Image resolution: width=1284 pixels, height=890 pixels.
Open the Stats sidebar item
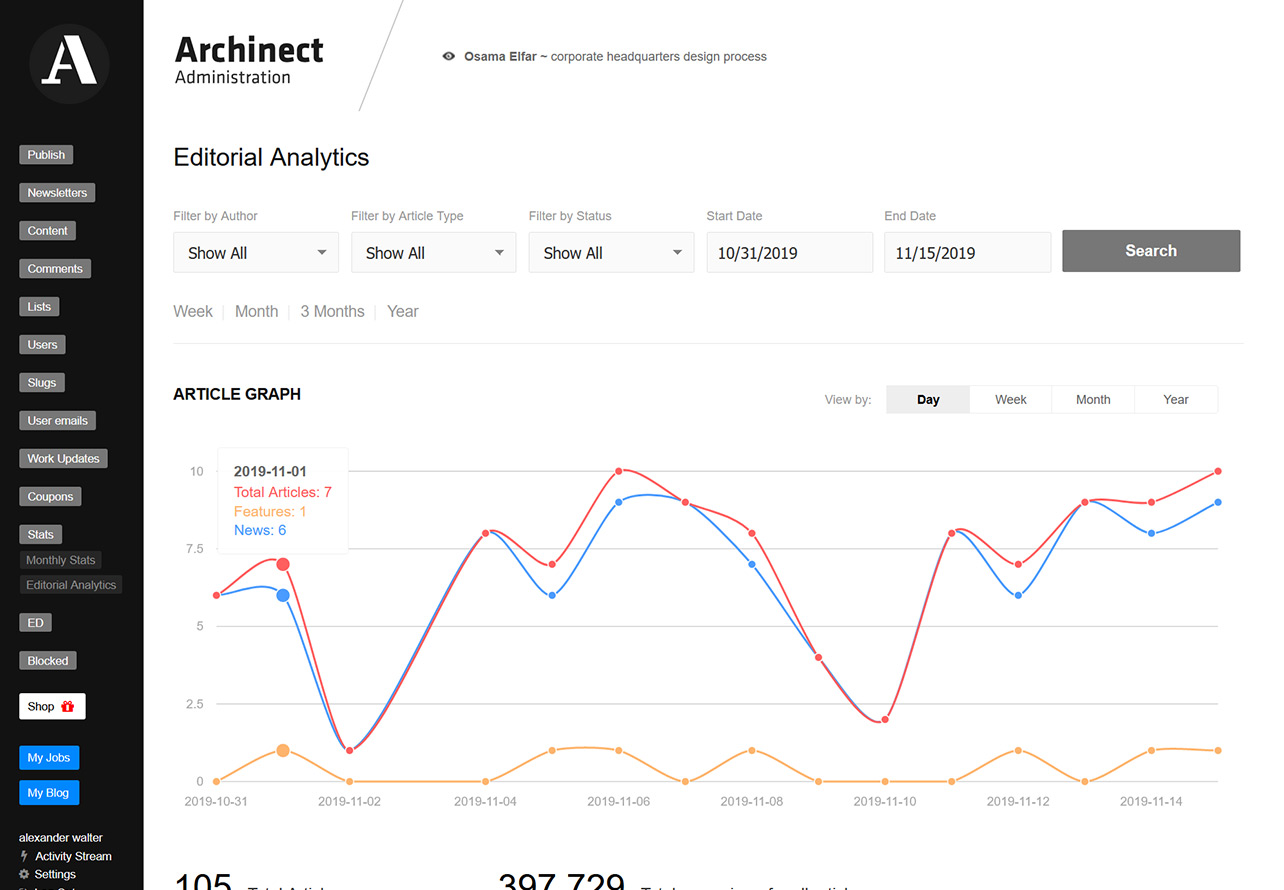40,535
